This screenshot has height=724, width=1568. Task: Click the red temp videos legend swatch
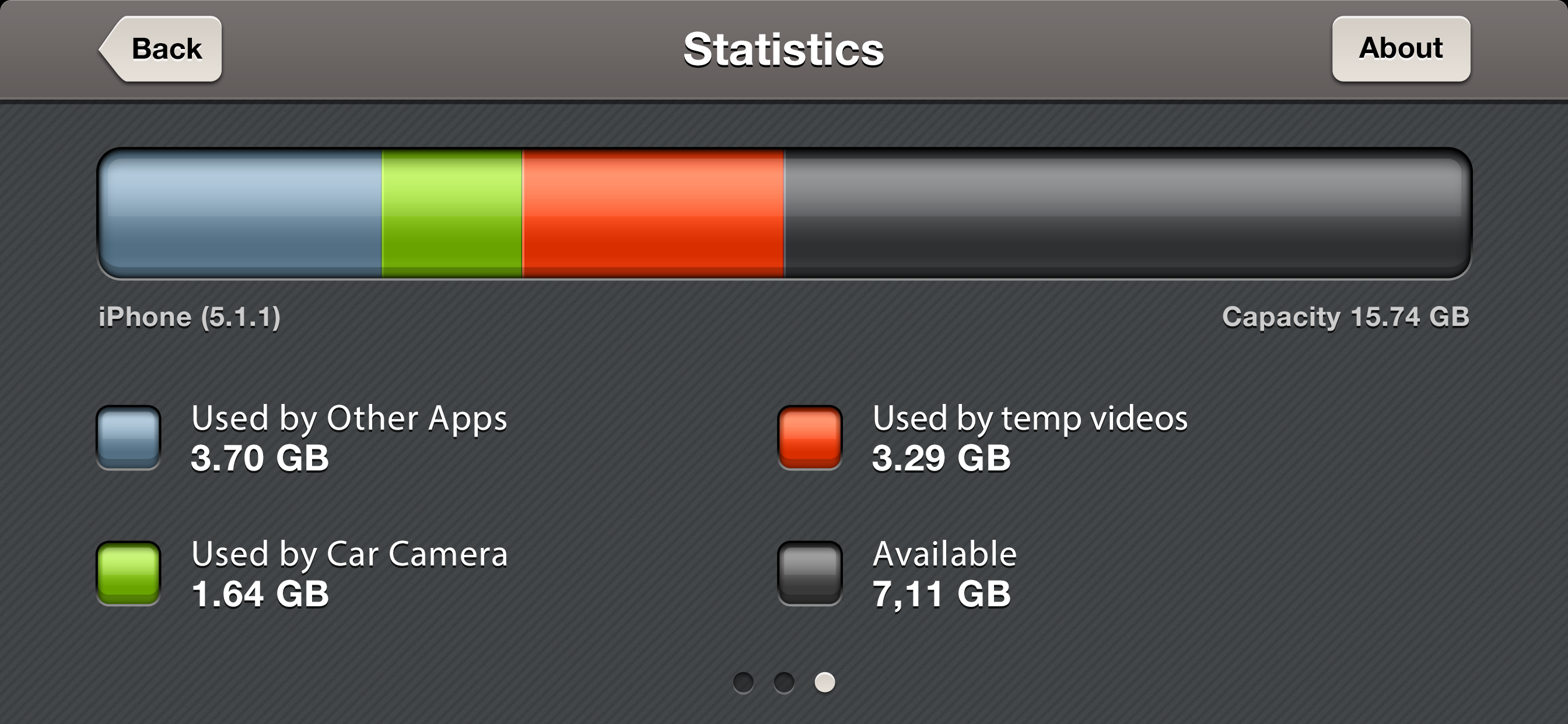click(810, 437)
